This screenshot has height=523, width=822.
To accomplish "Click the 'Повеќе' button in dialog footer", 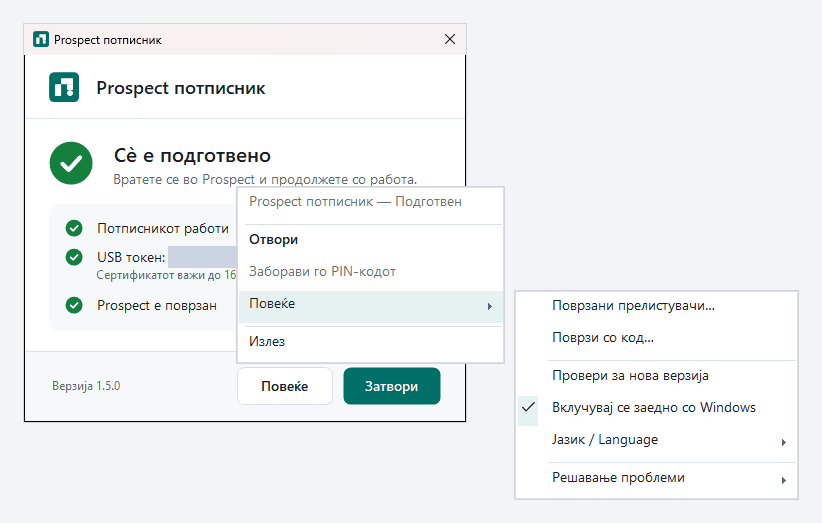I will click(285, 386).
